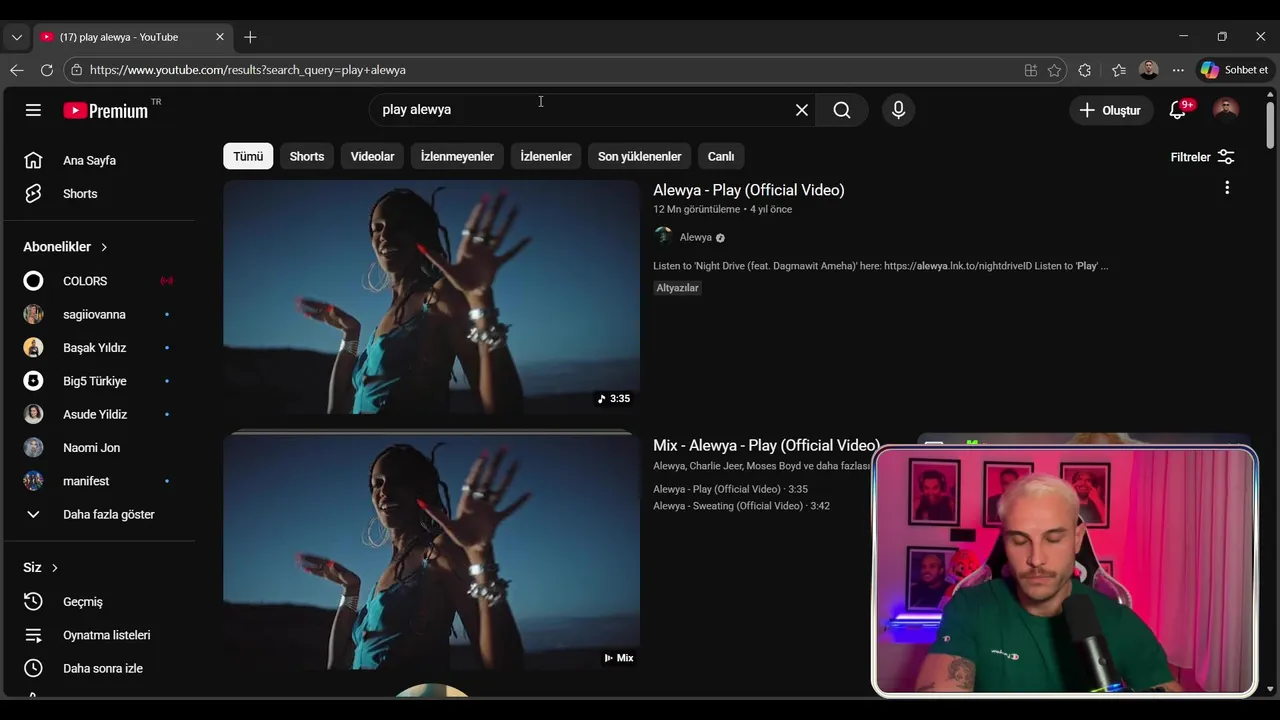The height and width of the screenshot is (720, 1280).
Task: Click the page vertical scrollbar
Action: (x=1271, y=125)
